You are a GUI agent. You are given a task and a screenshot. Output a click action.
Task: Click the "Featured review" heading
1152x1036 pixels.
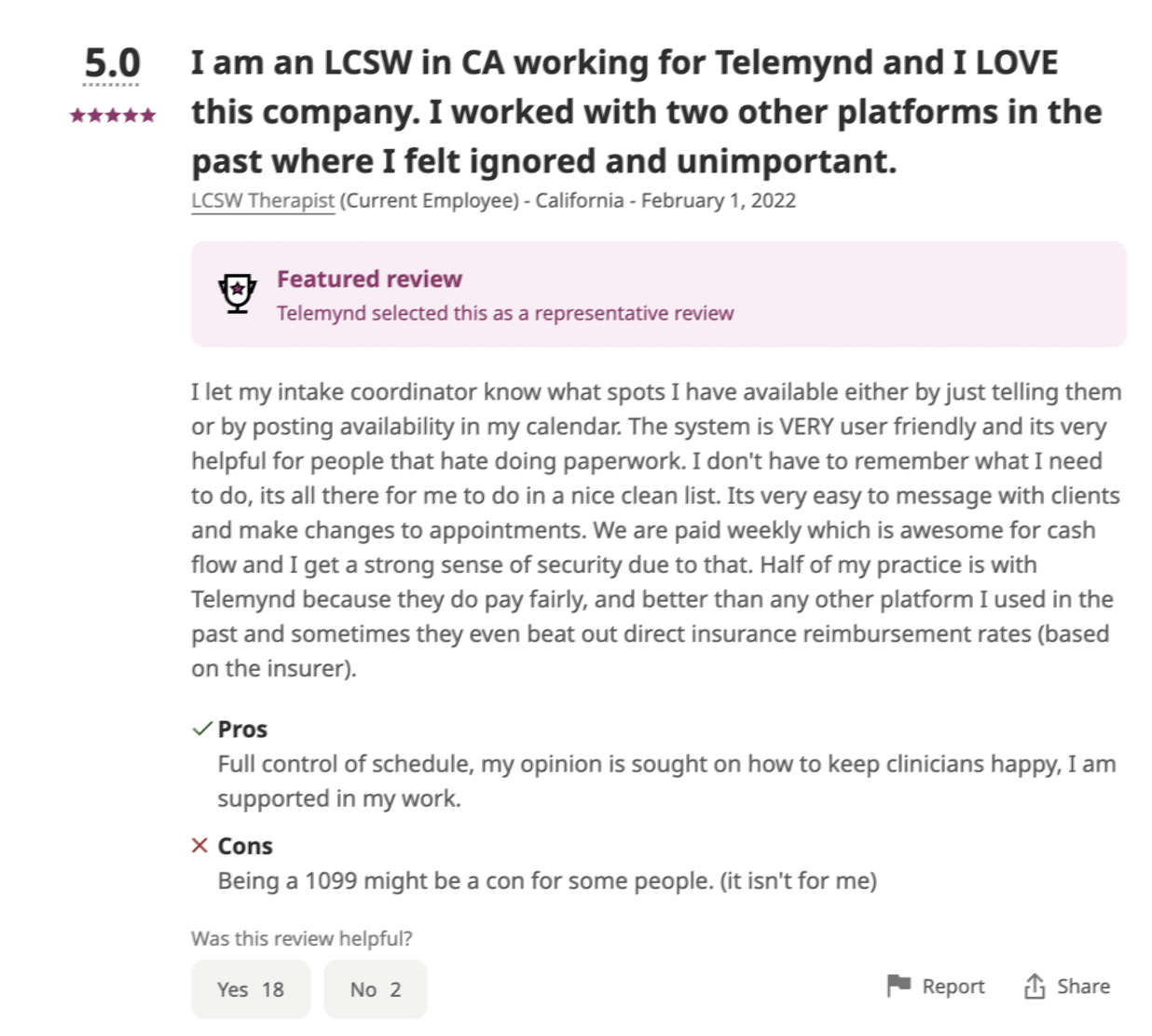pos(369,279)
